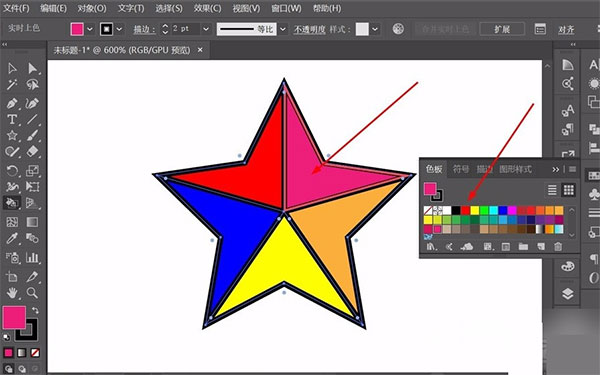Collapse the left tools panel arrows
The height and width of the screenshot is (375, 600).
(5, 44)
